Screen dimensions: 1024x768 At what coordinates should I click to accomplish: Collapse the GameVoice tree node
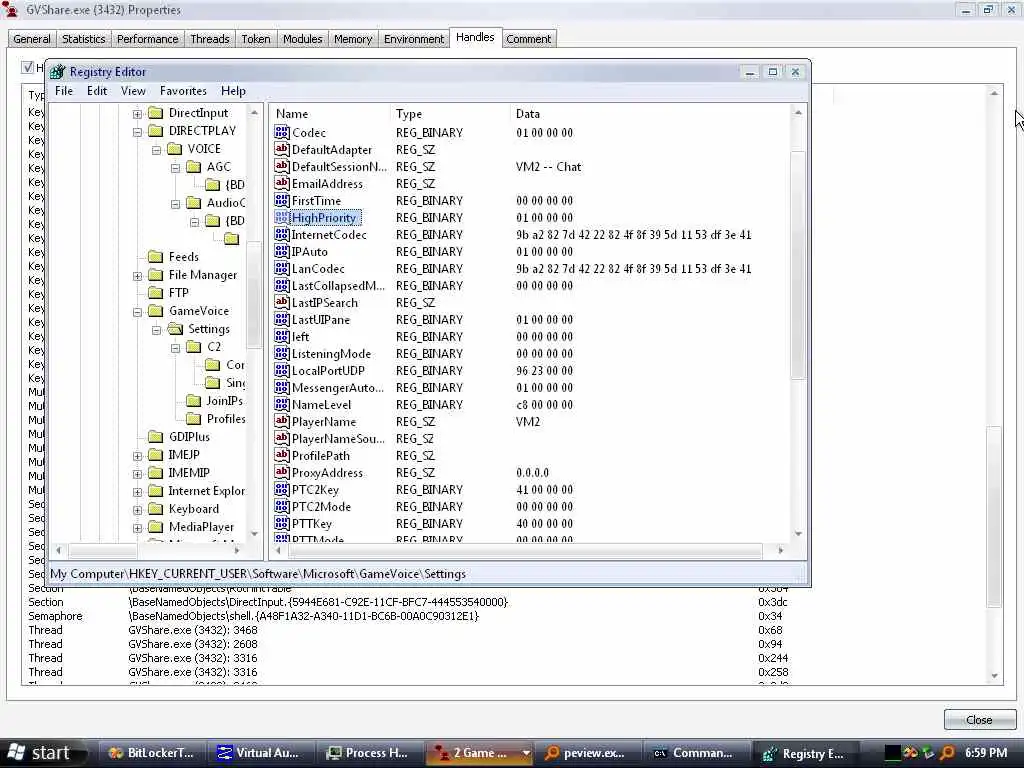(137, 312)
